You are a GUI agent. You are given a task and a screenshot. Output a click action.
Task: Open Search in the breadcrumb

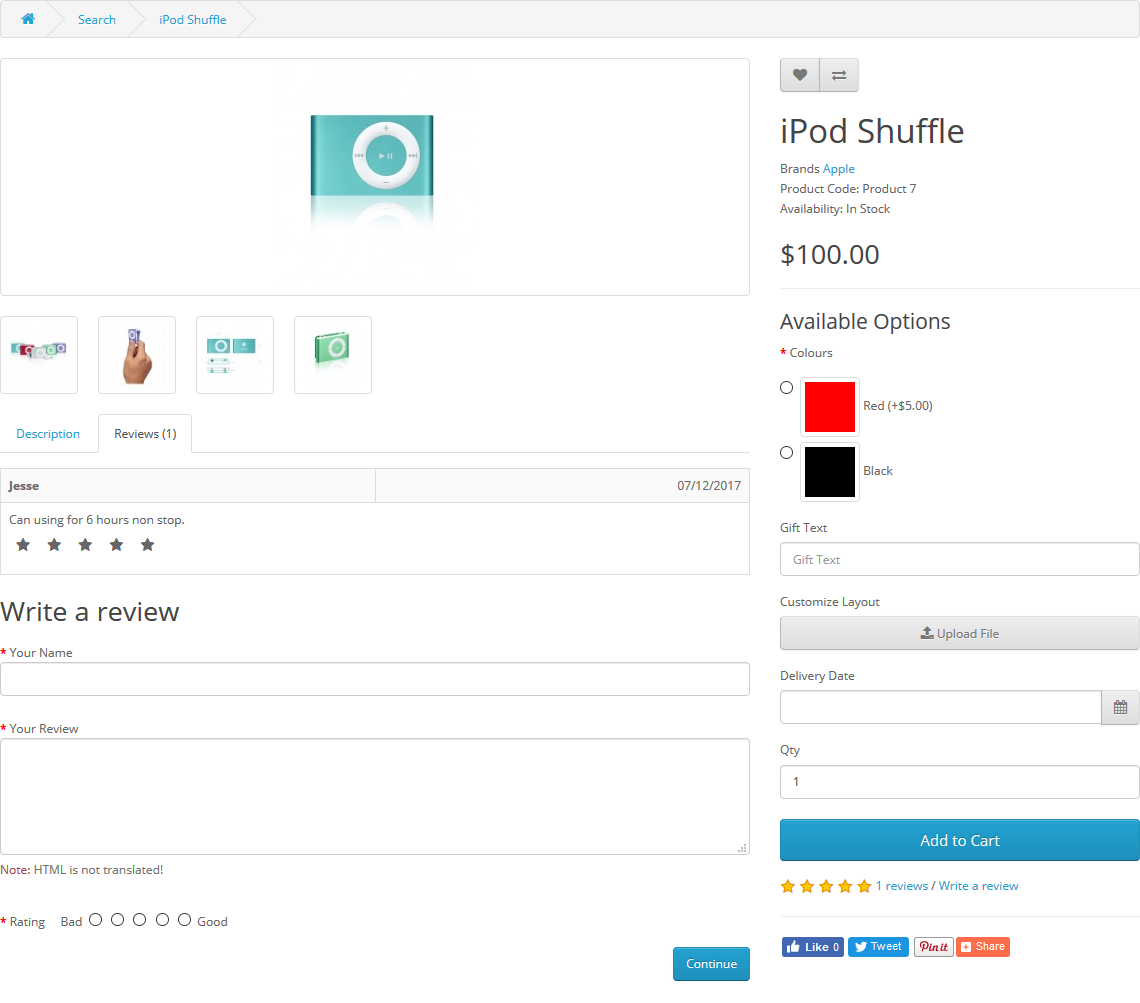click(97, 20)
